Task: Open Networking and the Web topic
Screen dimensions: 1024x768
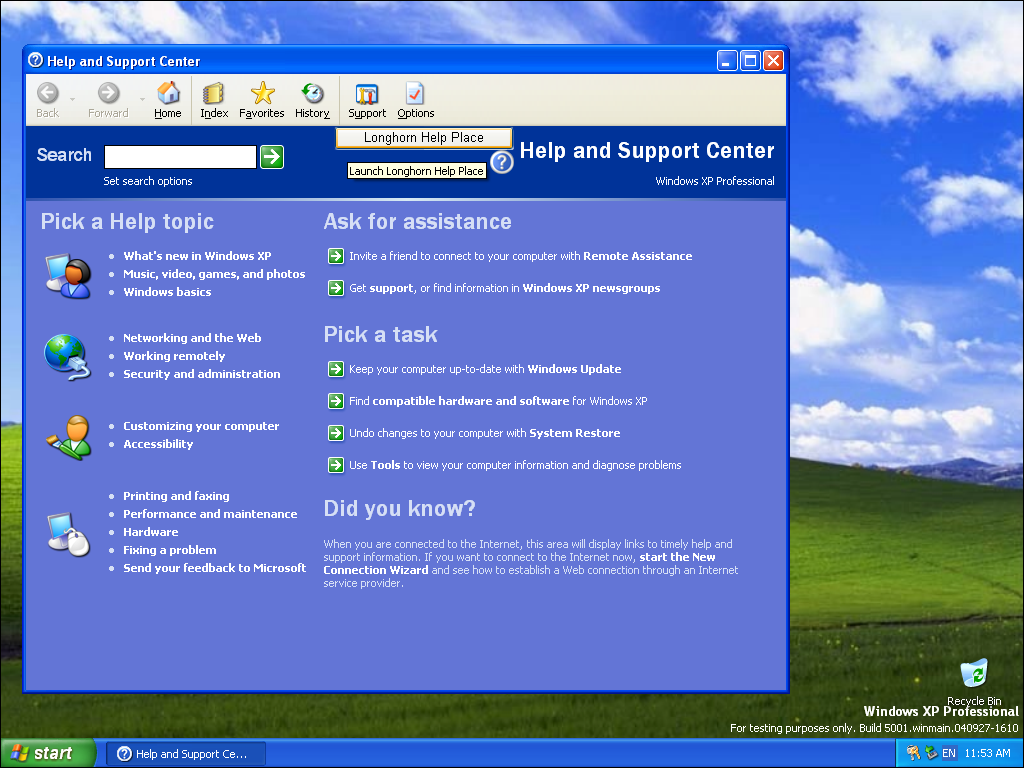Action: [192, 338]
